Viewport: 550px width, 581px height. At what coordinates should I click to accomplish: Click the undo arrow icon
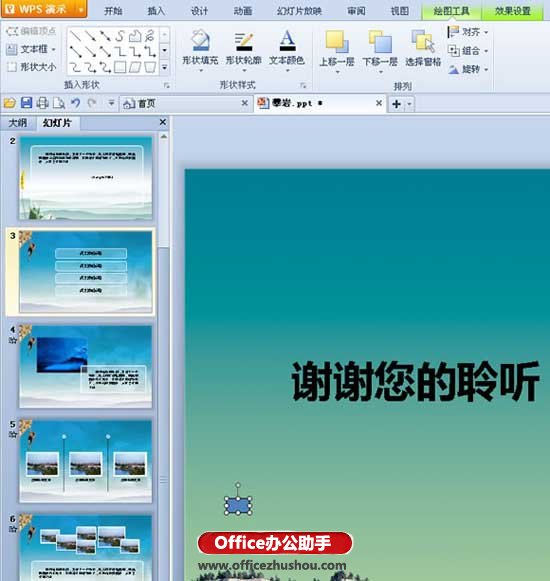pos(75,103)
